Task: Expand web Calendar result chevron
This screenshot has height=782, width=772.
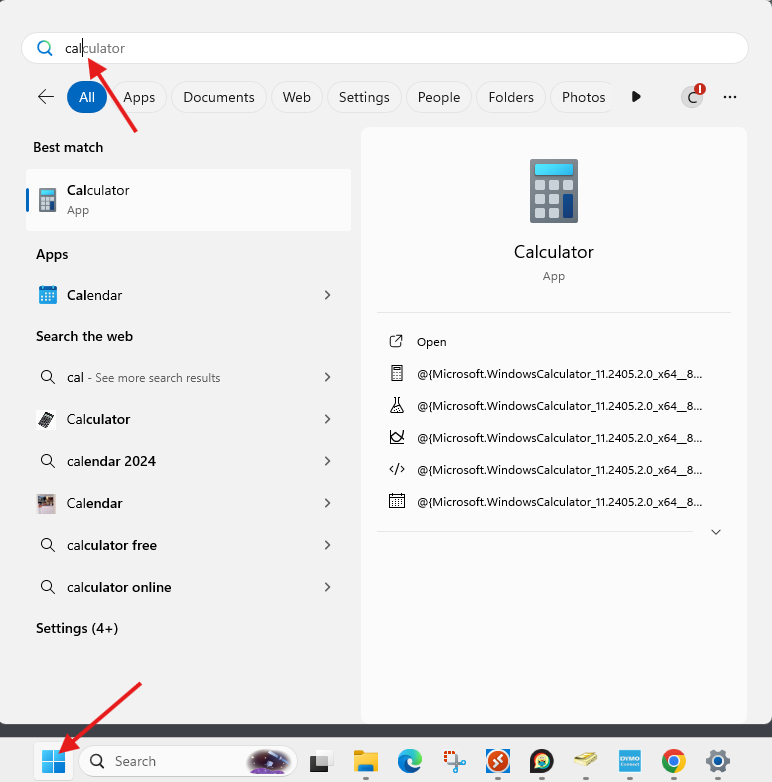Action: point(328,503)
